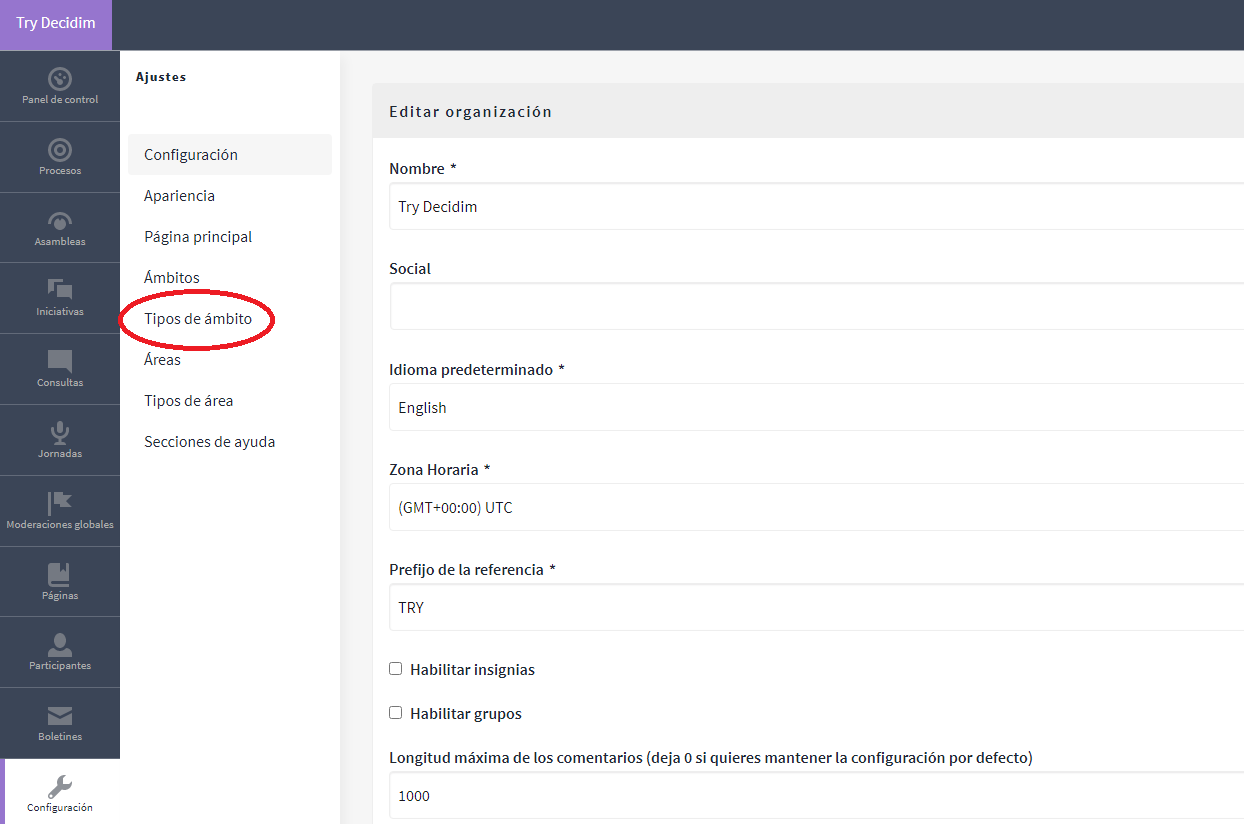Viewport: 1244px width, 824px height.
Task: Open the Consultas speech bubble icon
Action: 60,362
